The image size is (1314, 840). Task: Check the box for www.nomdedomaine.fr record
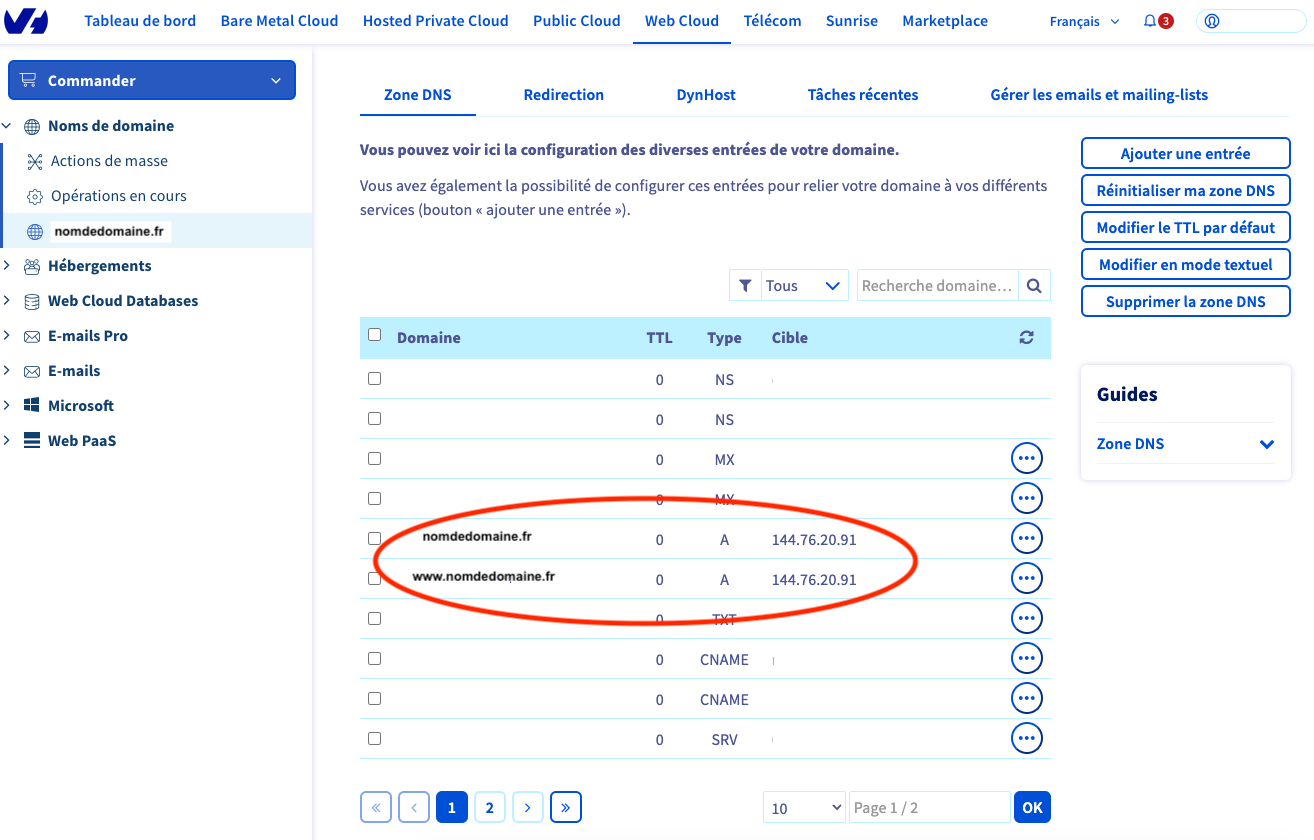click(x=375, y=578)
